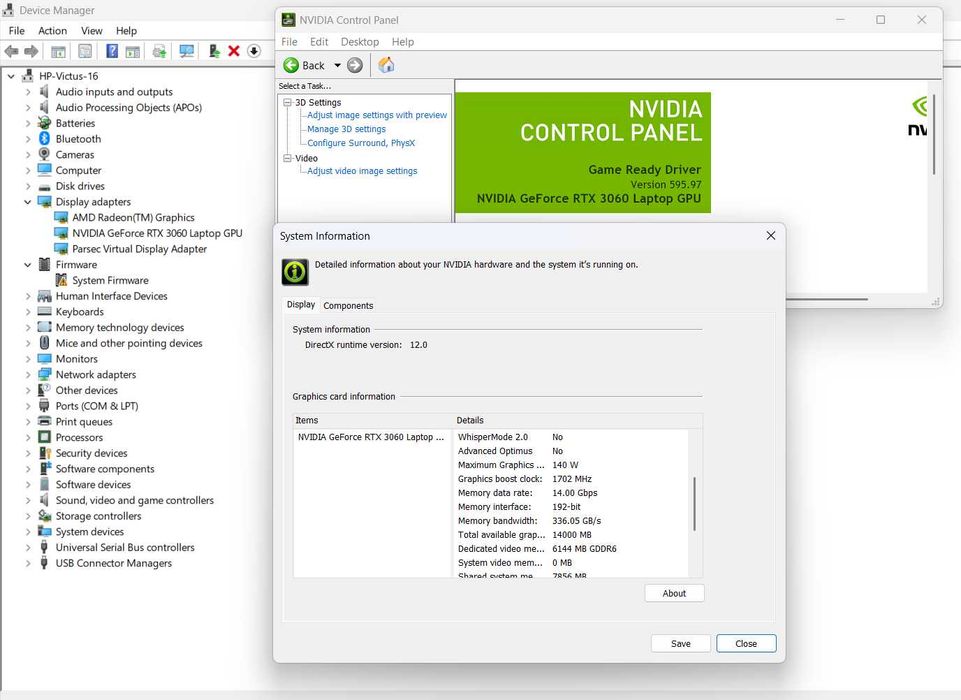
Task: Click the red X uninstall device icon
Action: coord(234,51)
